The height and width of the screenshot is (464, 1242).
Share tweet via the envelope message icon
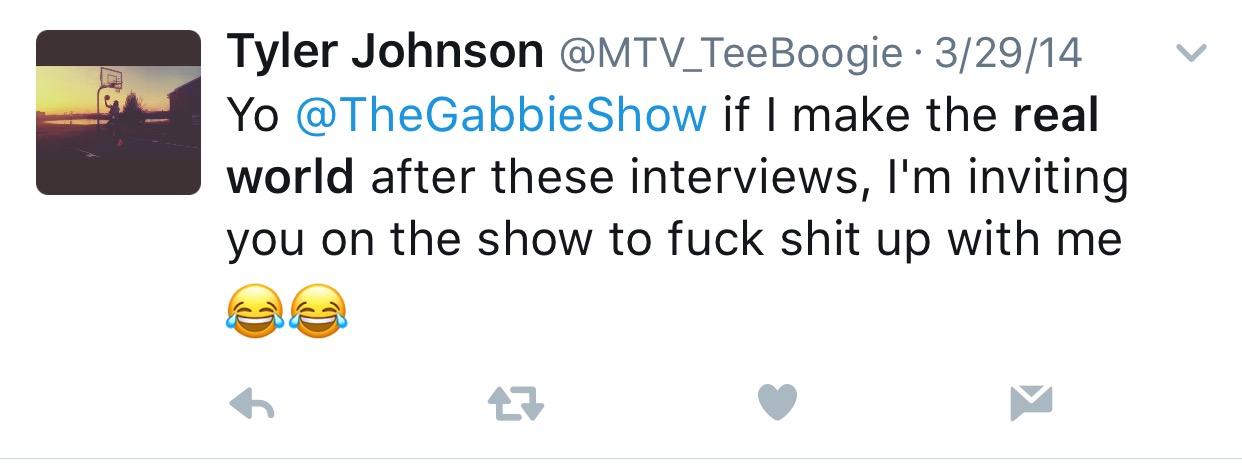1032,403
